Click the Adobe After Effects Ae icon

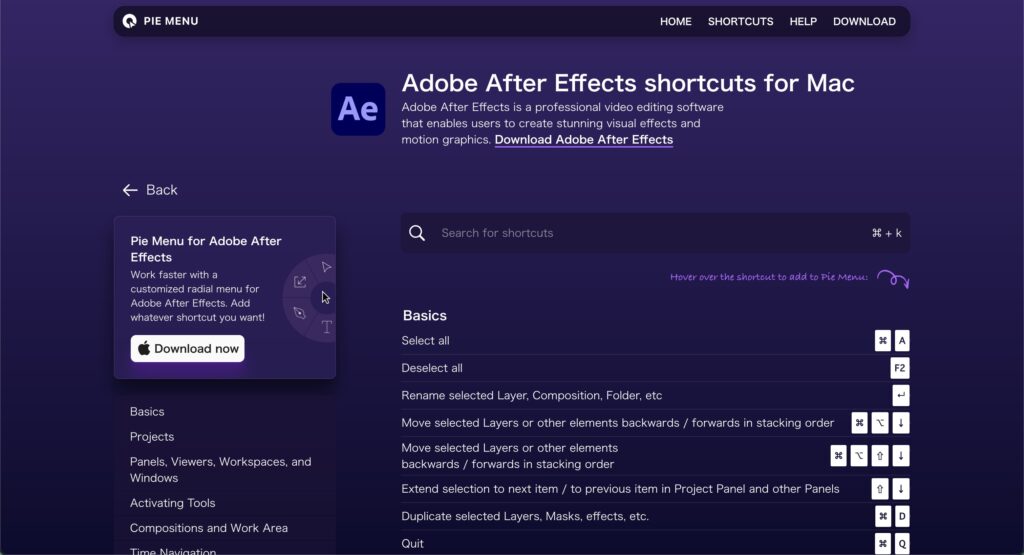(358, 109)
